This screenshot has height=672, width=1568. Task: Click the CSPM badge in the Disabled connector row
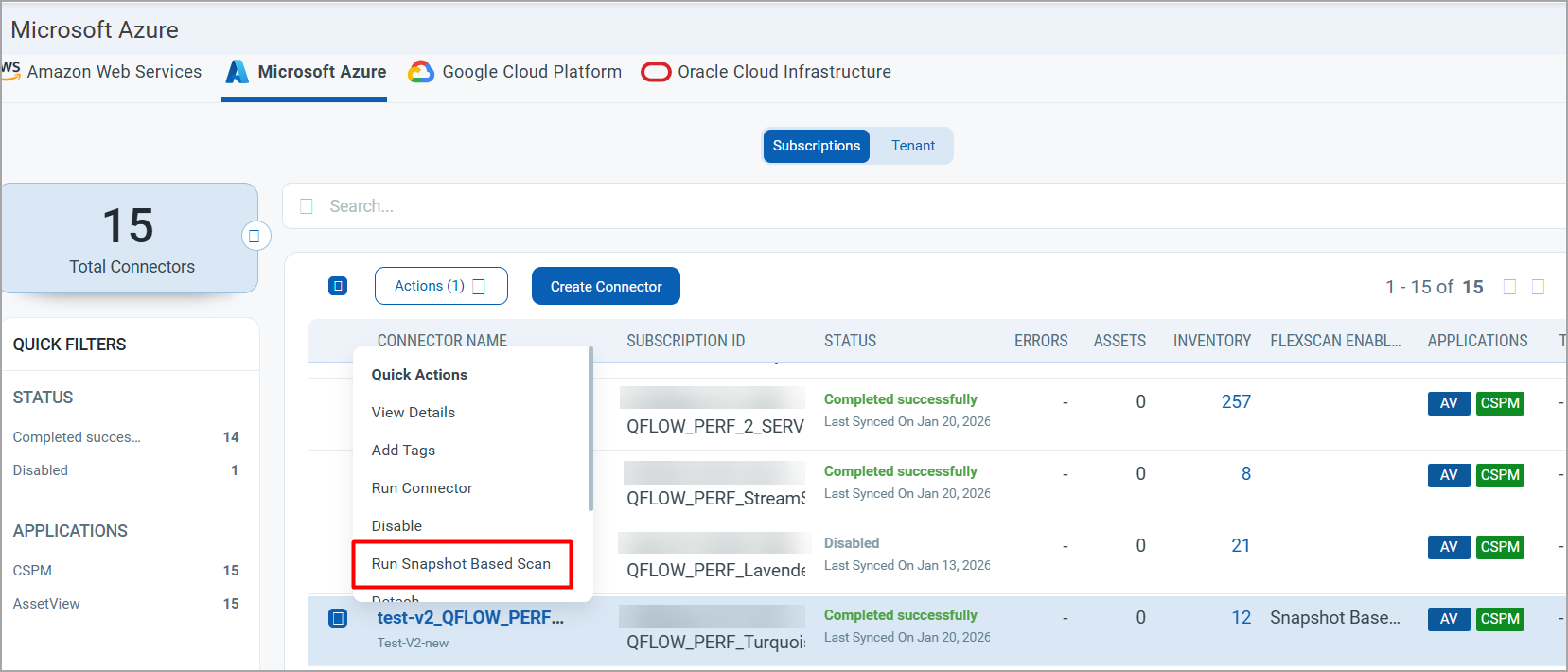coord(1499,547)
